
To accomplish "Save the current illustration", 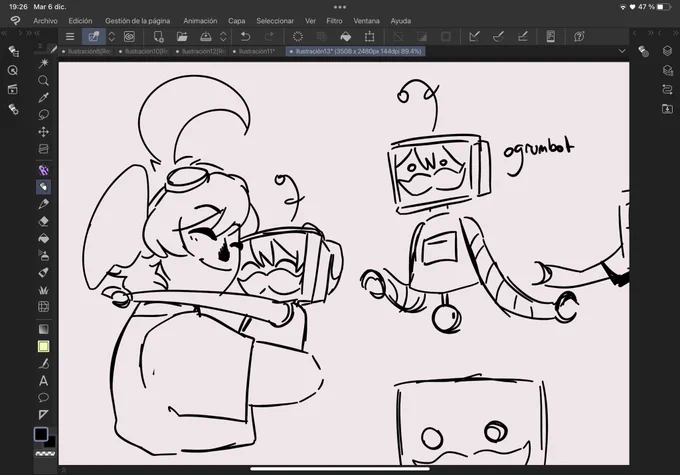I will click(x=206, y=37).
